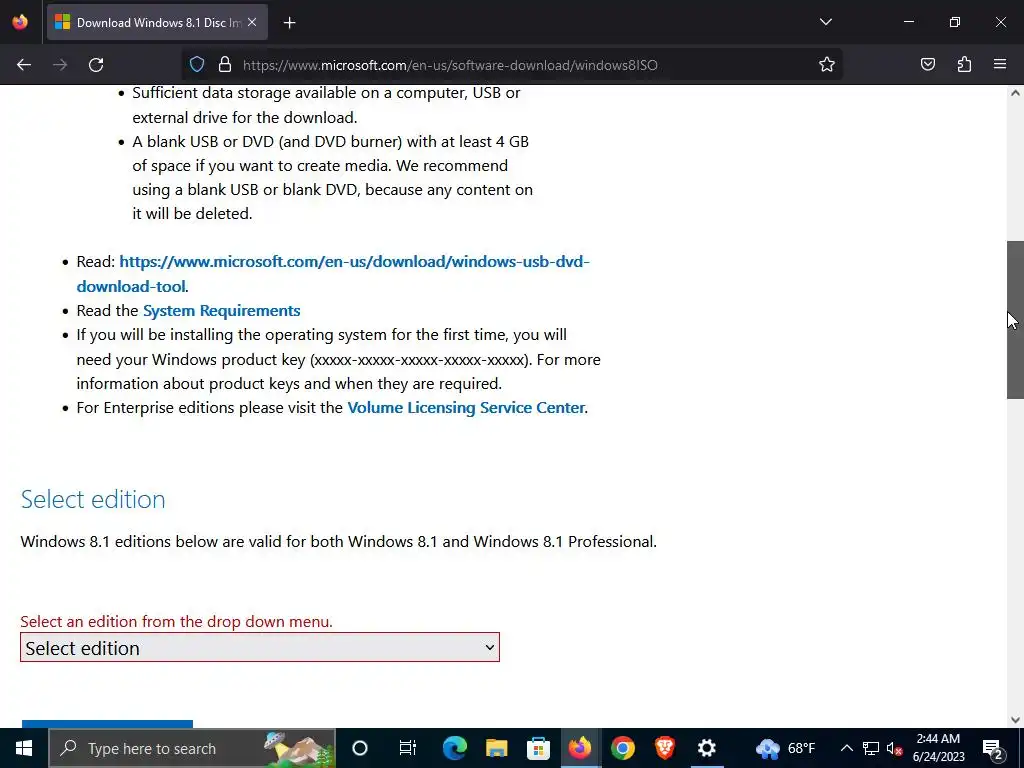The image size is (1024, 768).
Task: Click the network tray icon
Action: tap(871, 748)
